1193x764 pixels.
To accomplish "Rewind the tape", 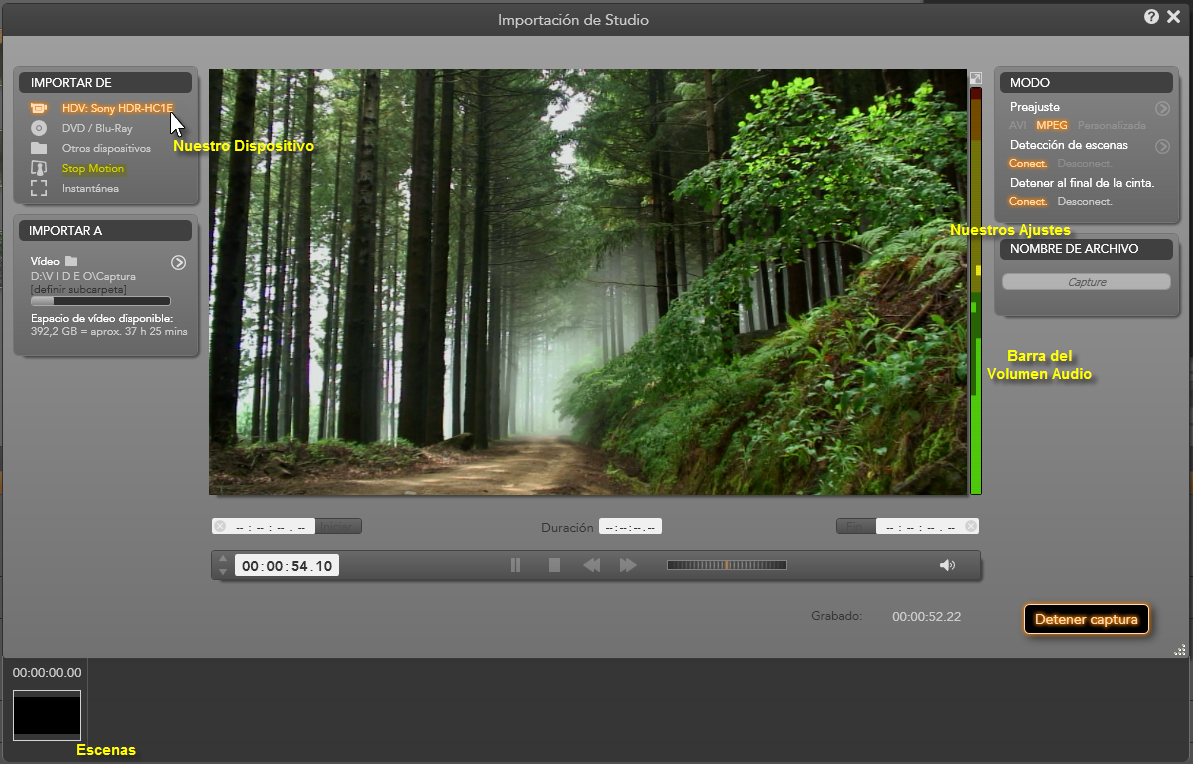I will (x=592, y=565).
